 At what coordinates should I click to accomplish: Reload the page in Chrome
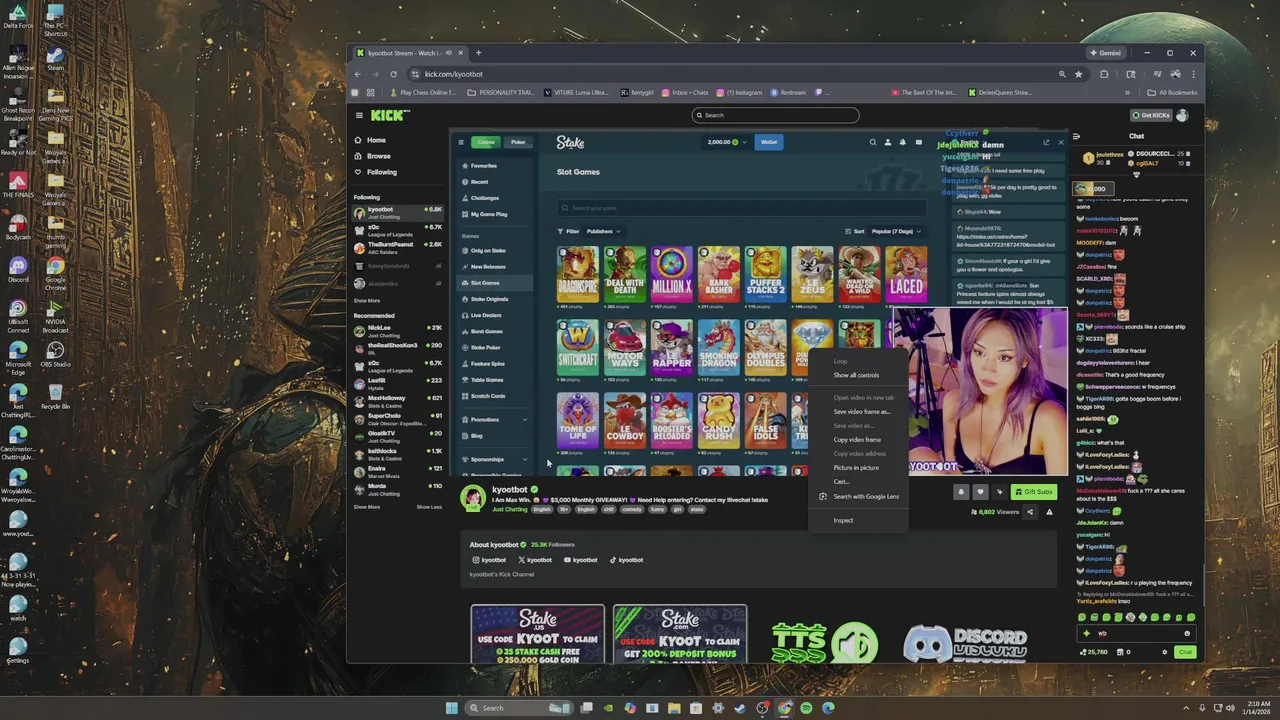point(393,74)
